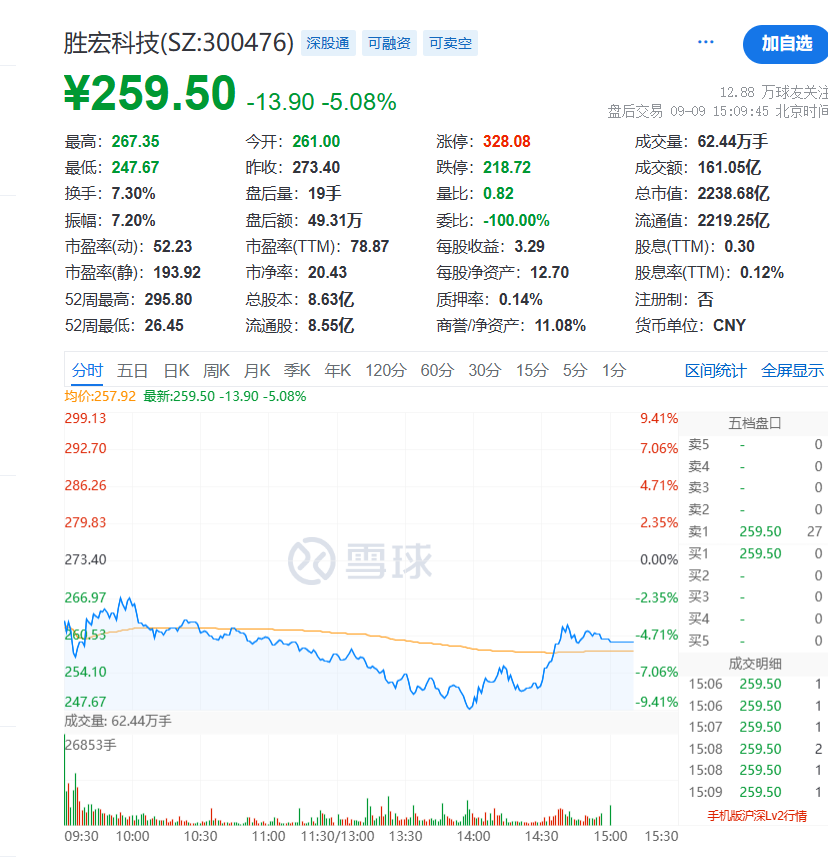Click the 市盈率(TTM) value 78.87
This screenshot has width=828, height=864.
tap(370, 246)
